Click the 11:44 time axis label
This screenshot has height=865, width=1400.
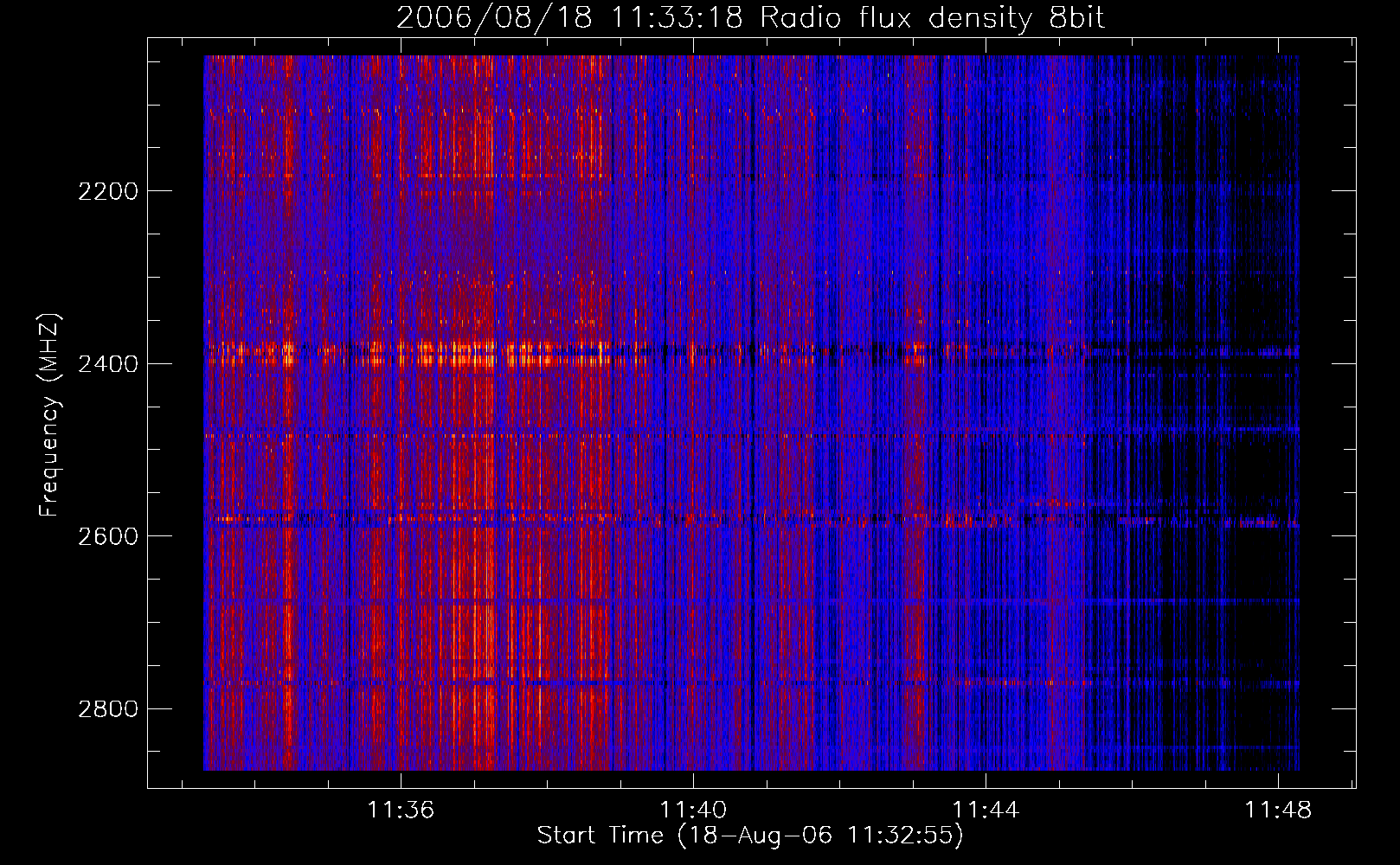(x=986, y=811)
